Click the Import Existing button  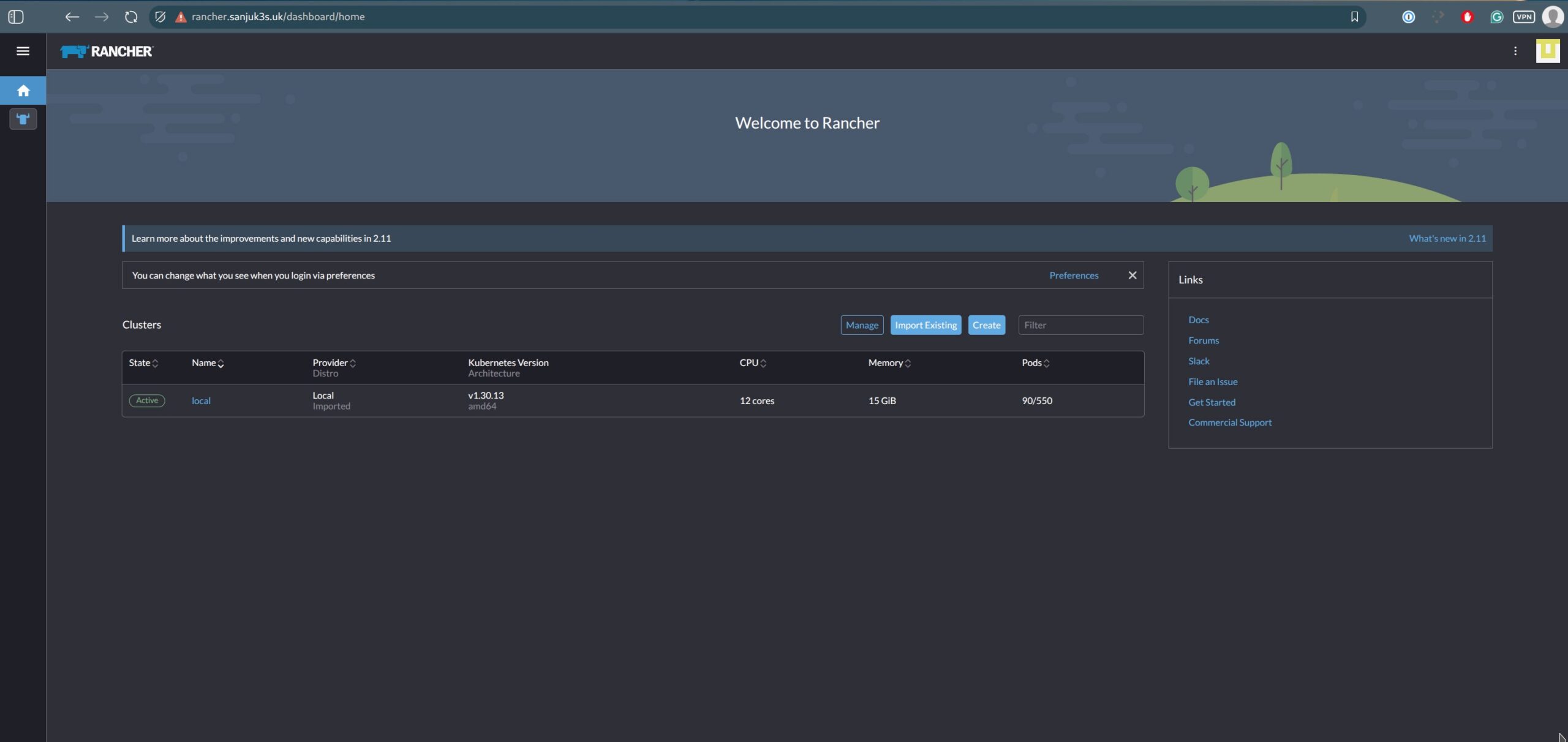pos(925,325)
